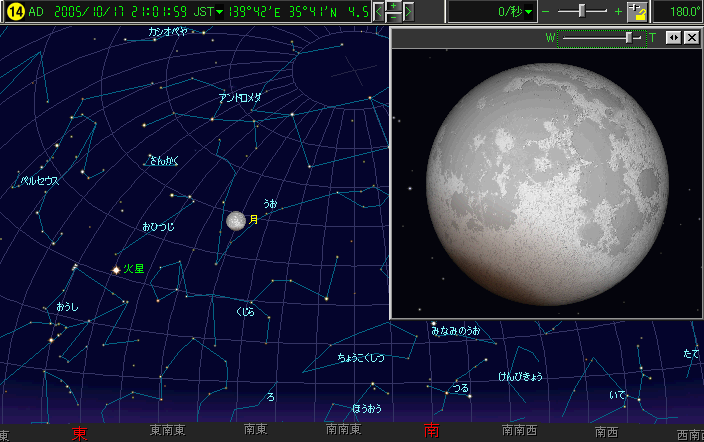Click Mars (火星) on the star chart
This screenshot has height=442, width=704.
point(116,268)
